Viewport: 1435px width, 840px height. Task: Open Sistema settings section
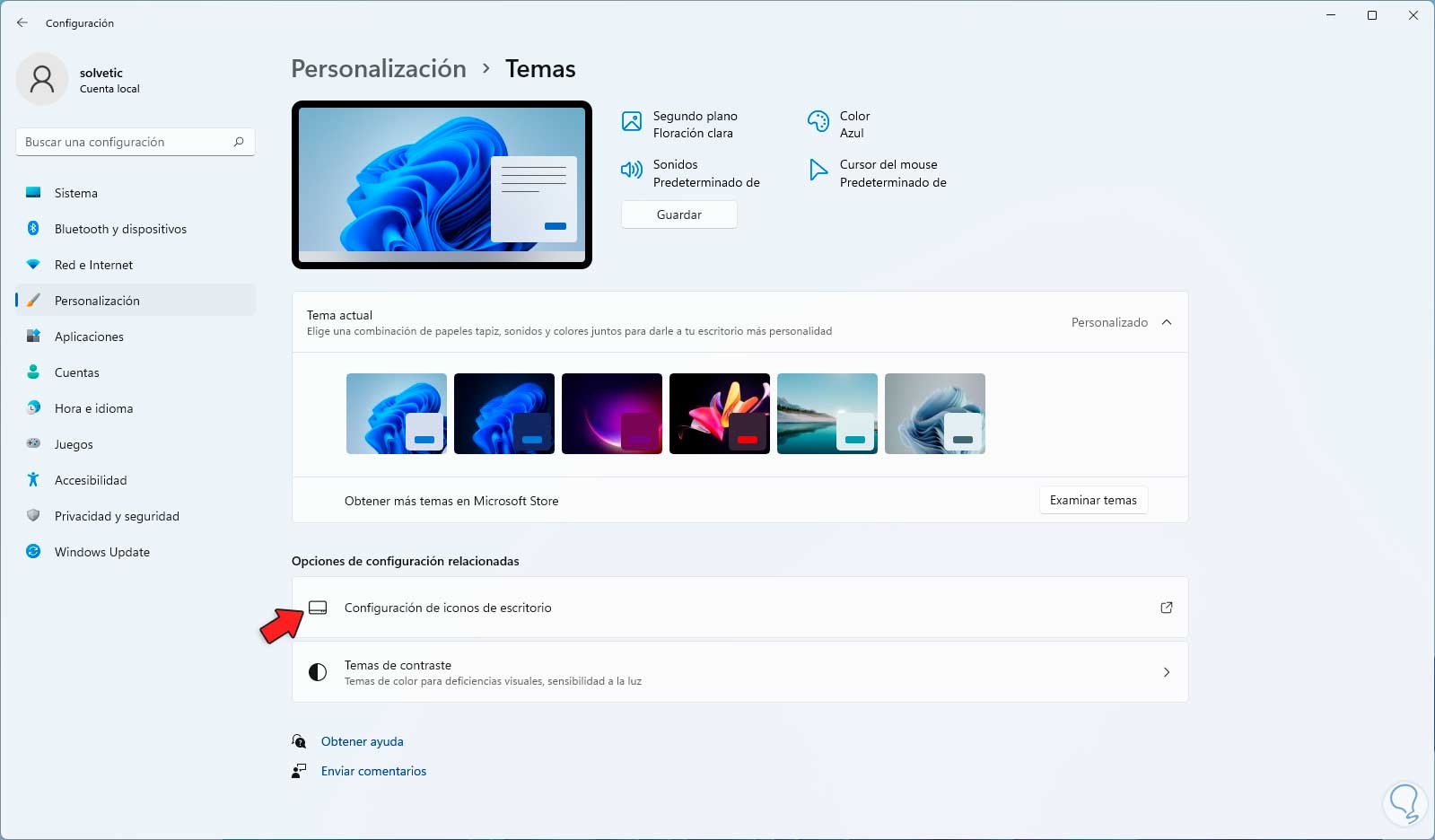pyautogui.click(x=136, y=193)
